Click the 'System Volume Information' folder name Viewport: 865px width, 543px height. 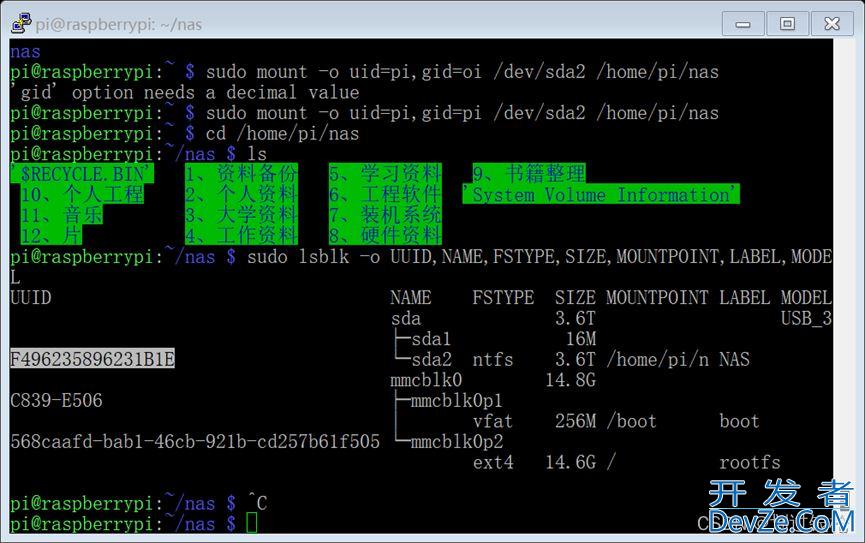point(601,194)
